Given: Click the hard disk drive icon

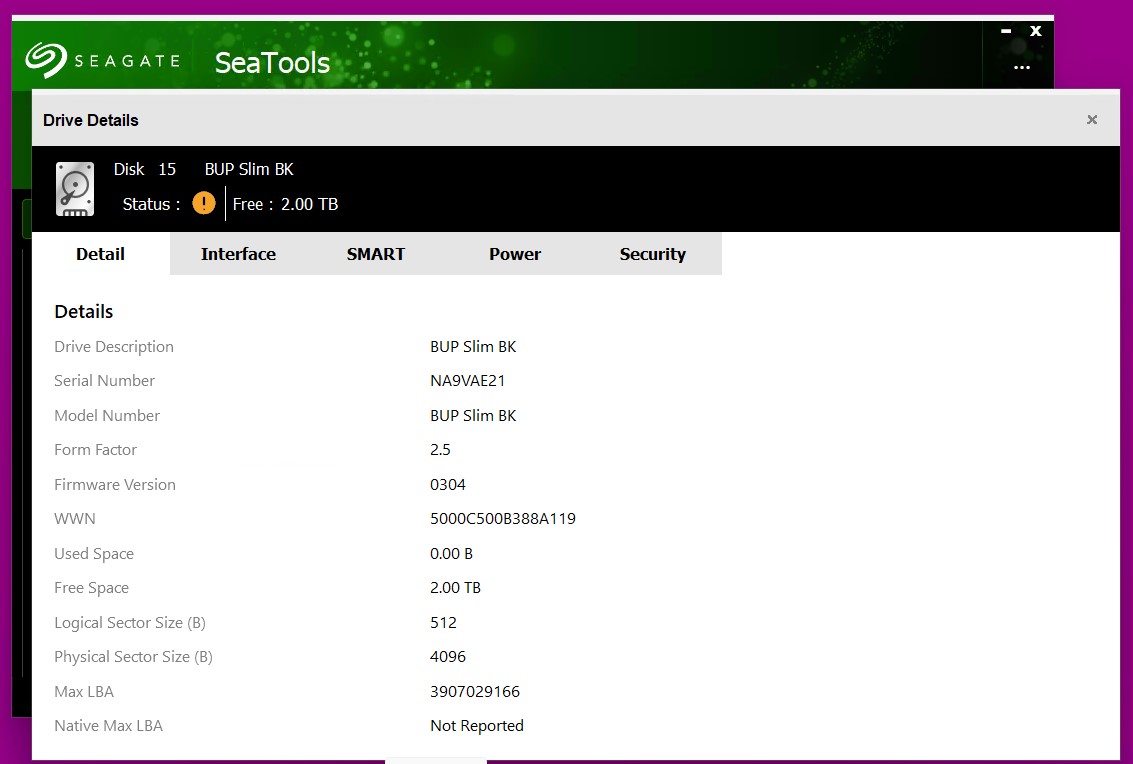Looking at the screenshot, I should click(x=75, y=188).
